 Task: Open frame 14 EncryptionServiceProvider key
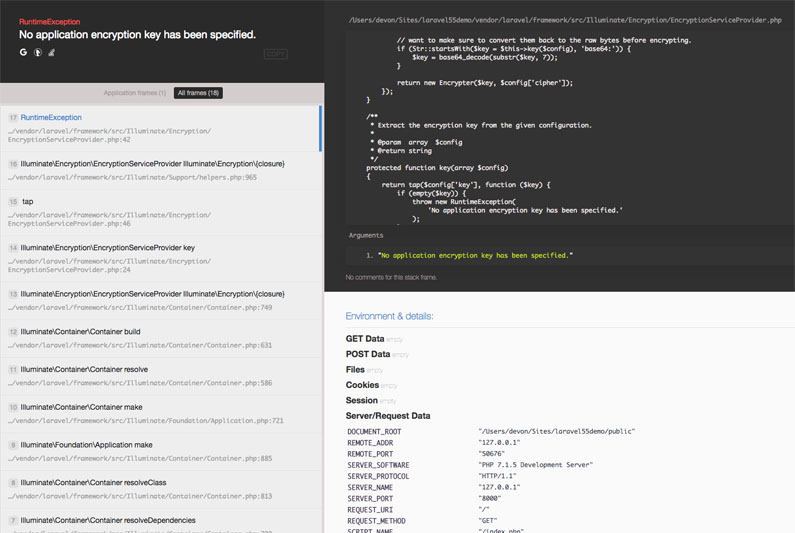tap(162, 259)
